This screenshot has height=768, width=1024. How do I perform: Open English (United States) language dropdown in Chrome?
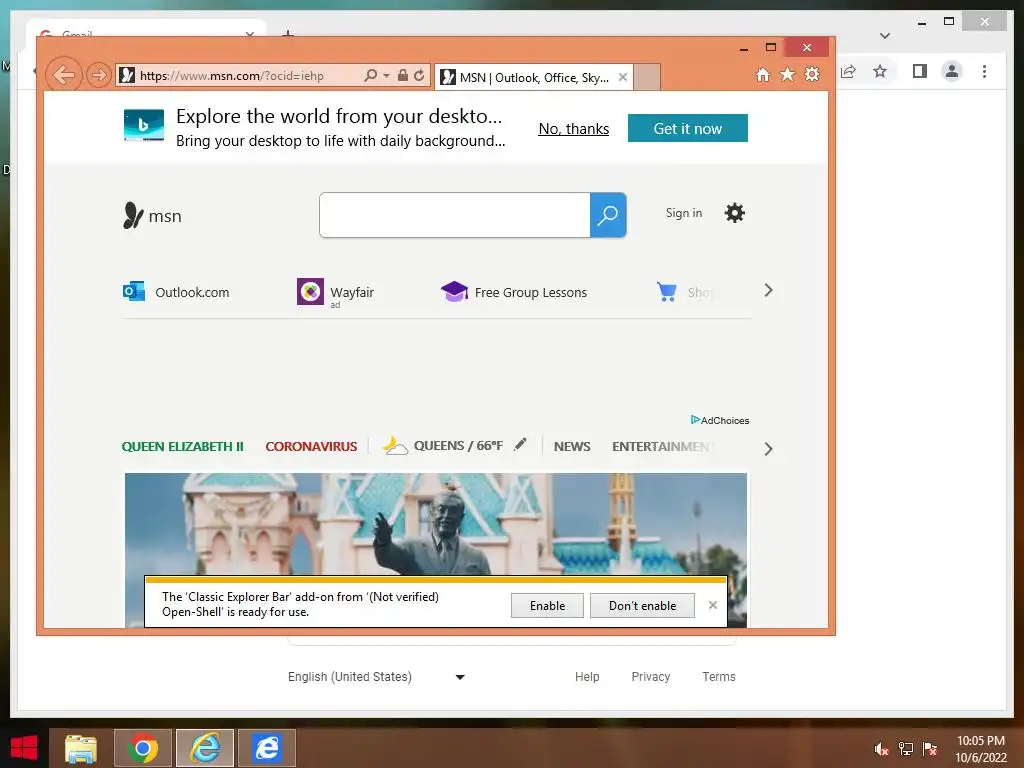tap(377, 677)
